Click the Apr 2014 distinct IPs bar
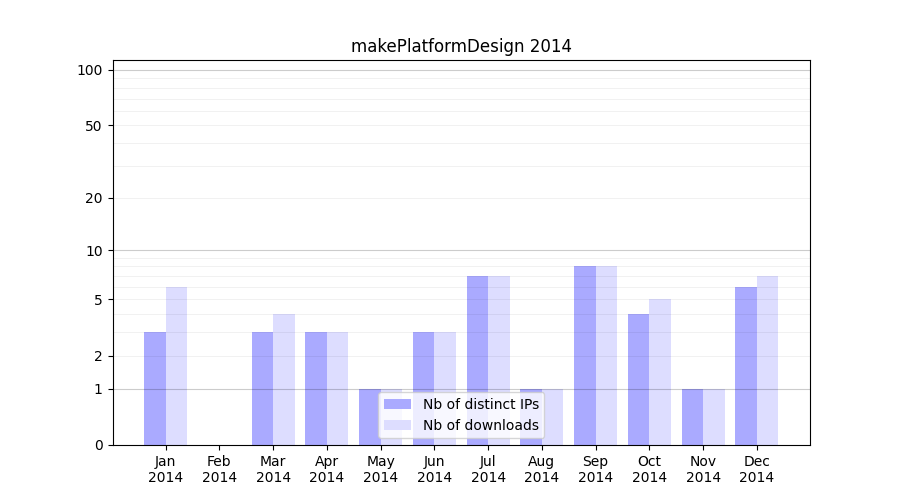The image size is (900, 500). click(x=316, y=388)
